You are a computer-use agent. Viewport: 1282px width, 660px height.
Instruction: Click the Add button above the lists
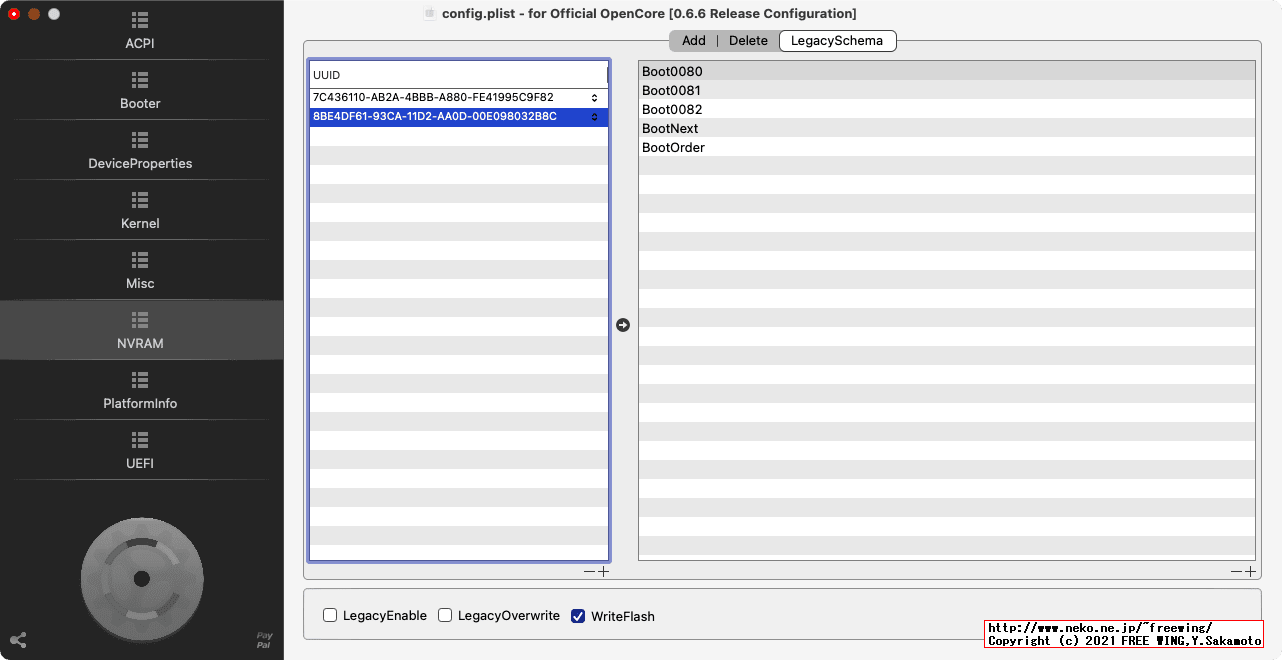click(x=693, y=41)
